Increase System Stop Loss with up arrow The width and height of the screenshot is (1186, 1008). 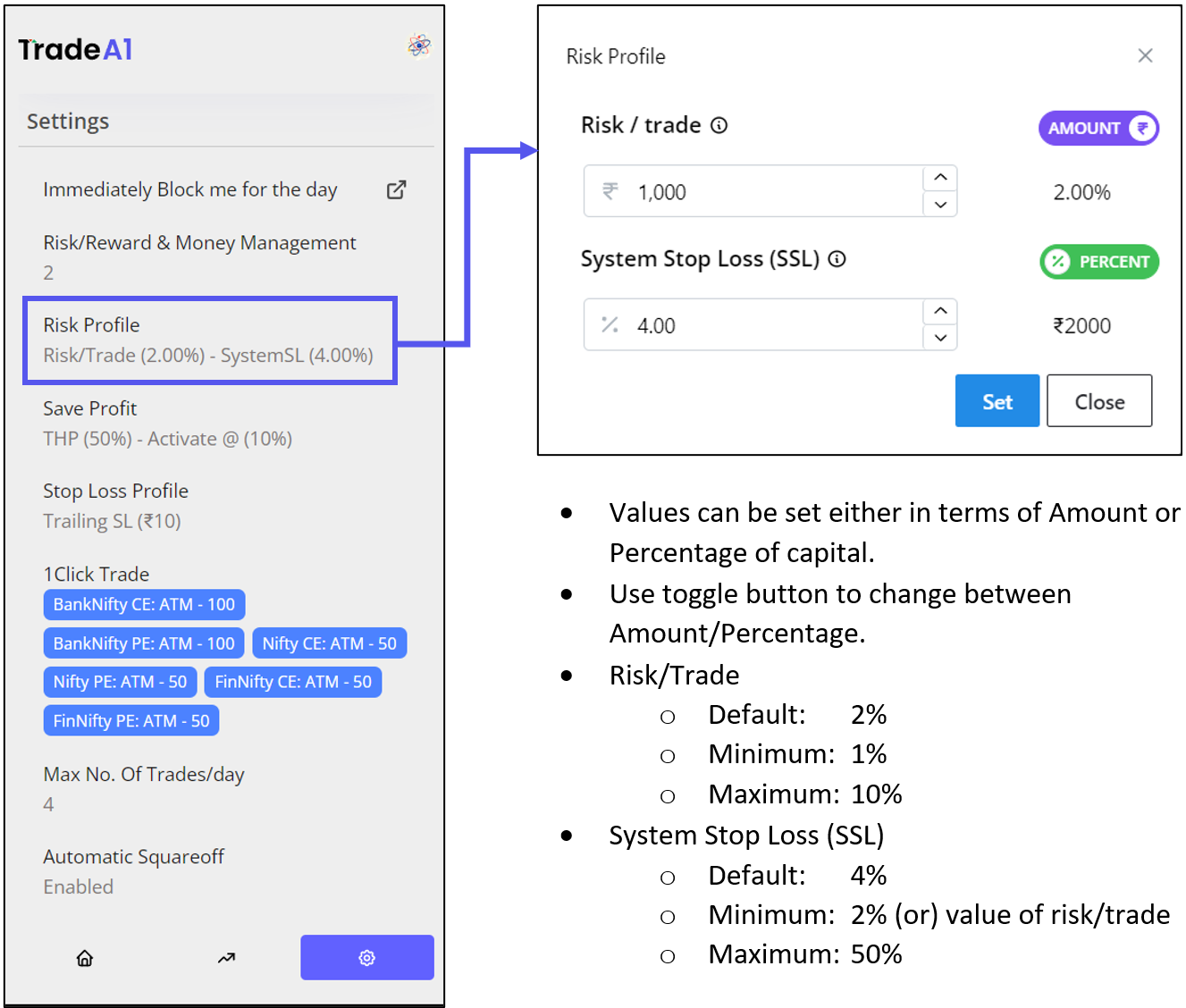pyautogui.click(x=940, y=311)
